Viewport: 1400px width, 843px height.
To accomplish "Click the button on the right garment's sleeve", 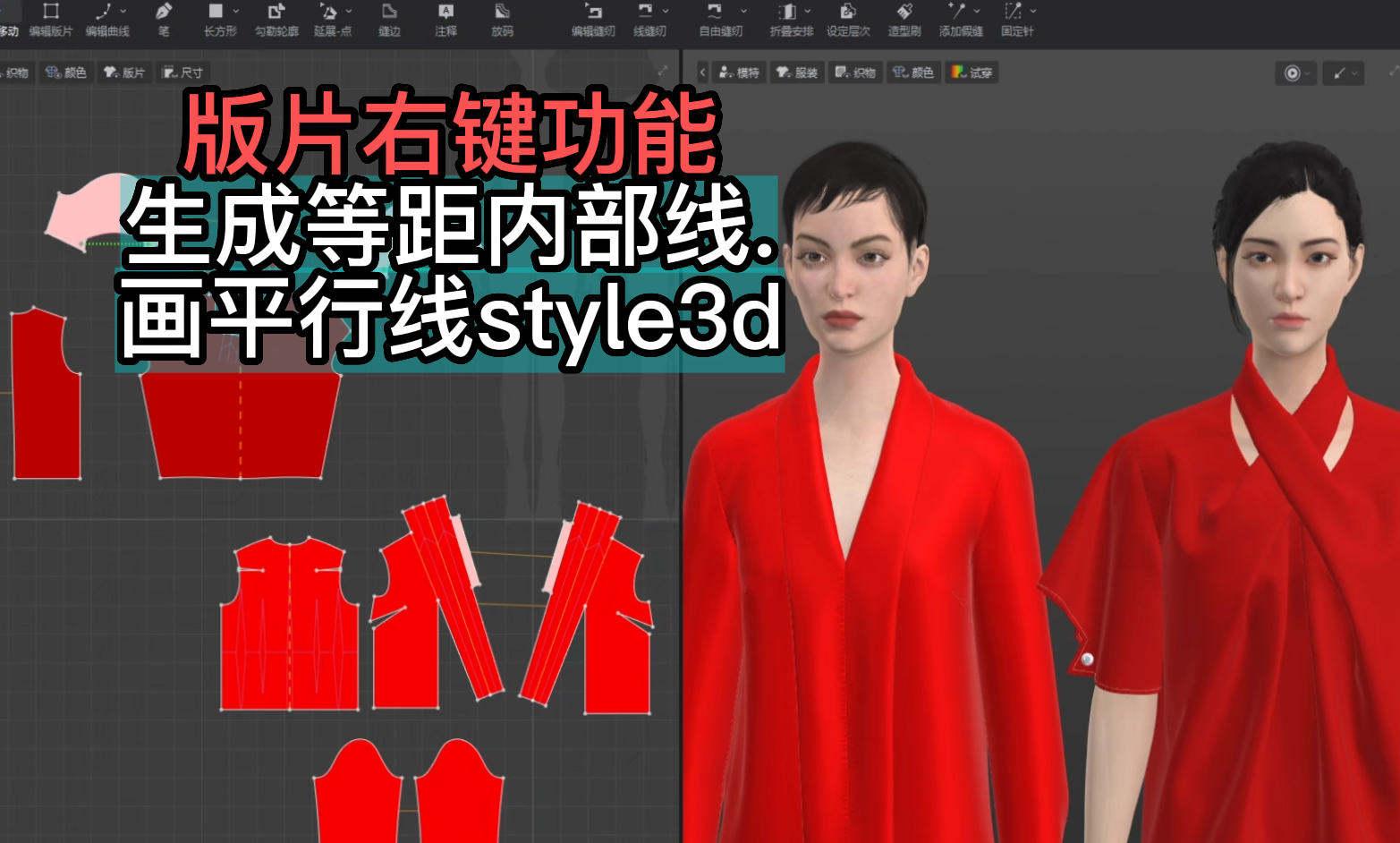I will [1087, 659].
